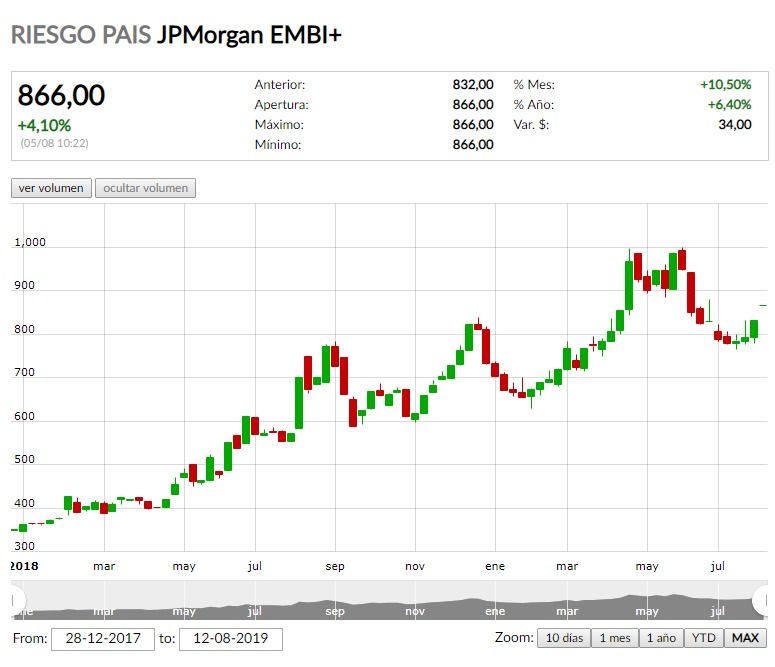Click the '% Mes:' label

pos(534,85)
